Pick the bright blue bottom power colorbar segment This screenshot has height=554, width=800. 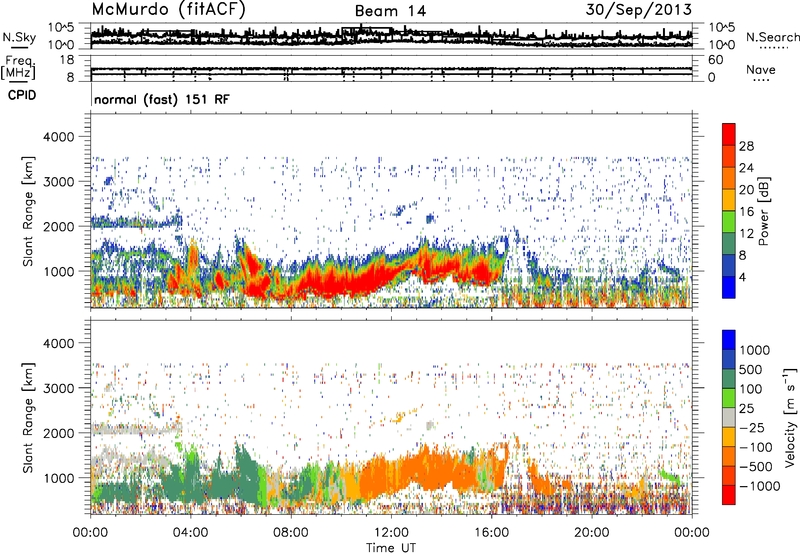pyautogui.click(x=729, y=287)
